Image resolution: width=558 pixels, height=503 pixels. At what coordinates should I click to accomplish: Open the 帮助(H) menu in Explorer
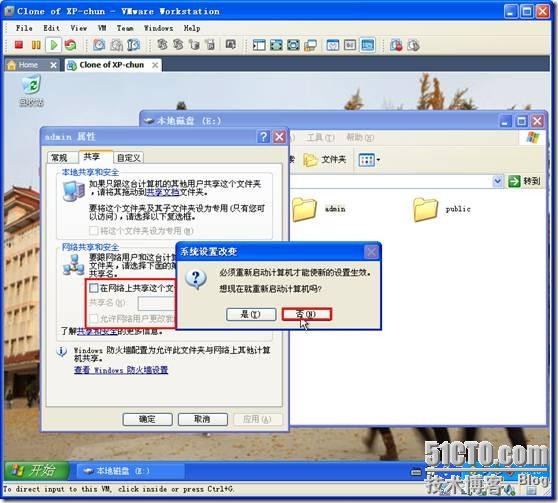[360, 137]
